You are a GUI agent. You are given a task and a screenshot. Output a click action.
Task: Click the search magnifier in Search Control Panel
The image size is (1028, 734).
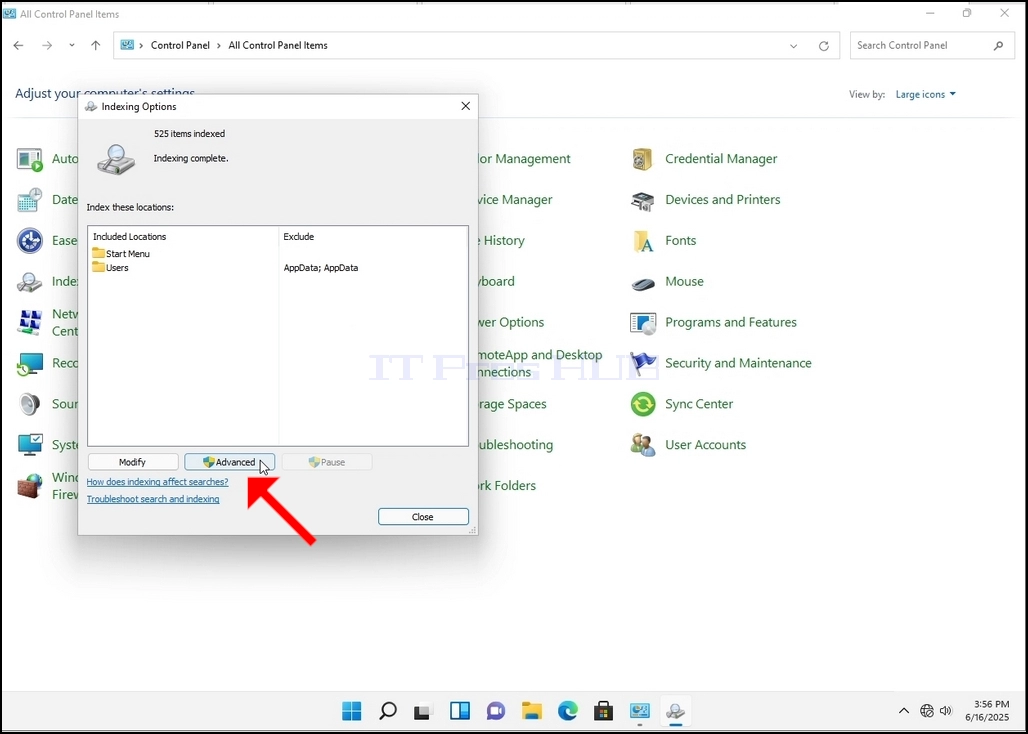pos(998,45)
